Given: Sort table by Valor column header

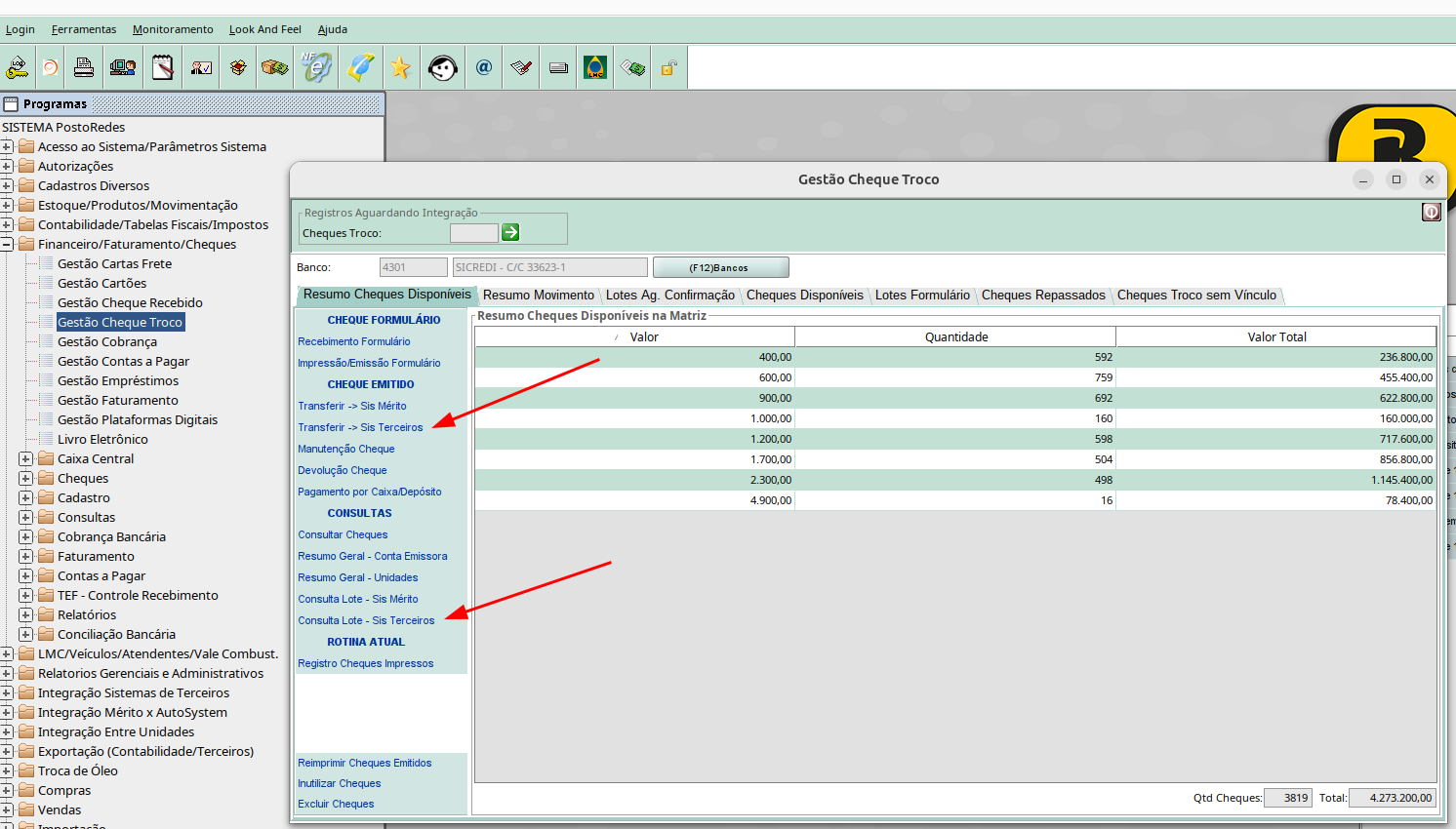Looking at the screenshot, I should pos(643,337).
